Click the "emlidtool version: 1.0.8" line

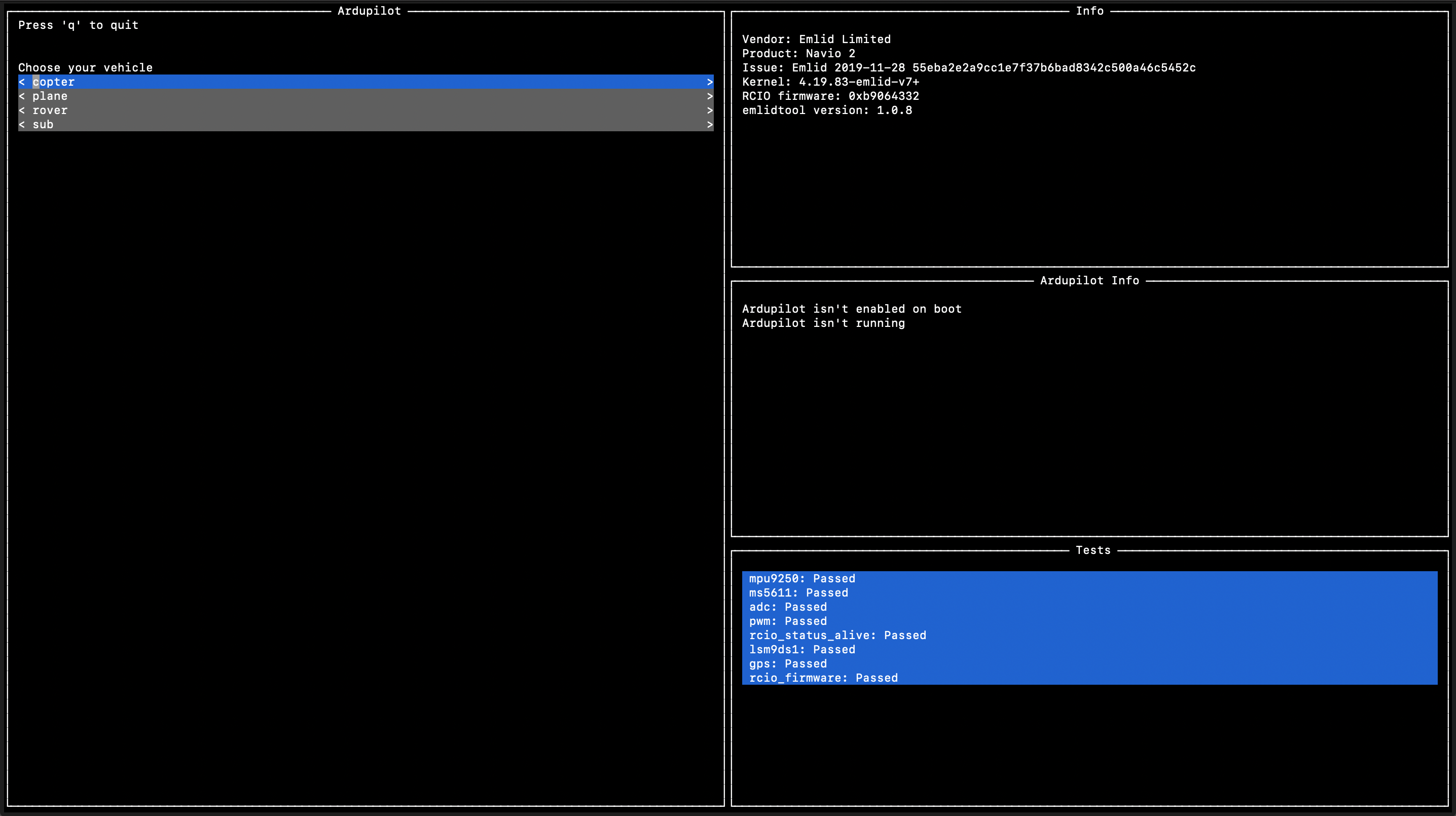[827, 110]
